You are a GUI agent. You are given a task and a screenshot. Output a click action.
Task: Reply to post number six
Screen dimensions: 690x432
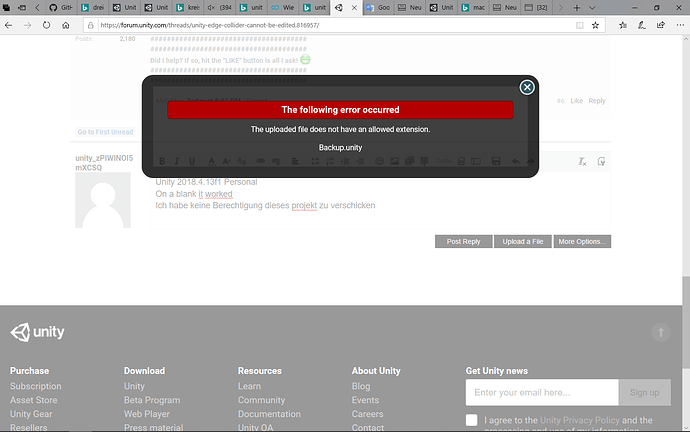tap(597, 101)
